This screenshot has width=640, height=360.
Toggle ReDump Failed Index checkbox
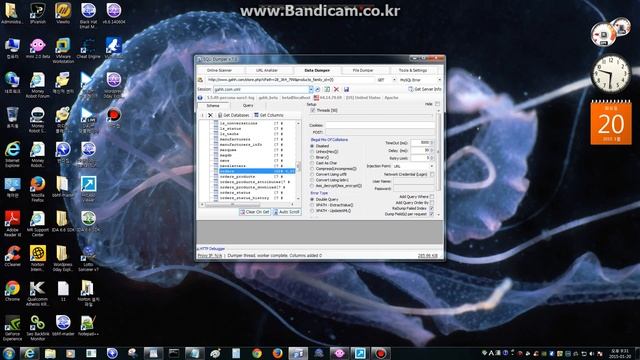pos(432,208)
